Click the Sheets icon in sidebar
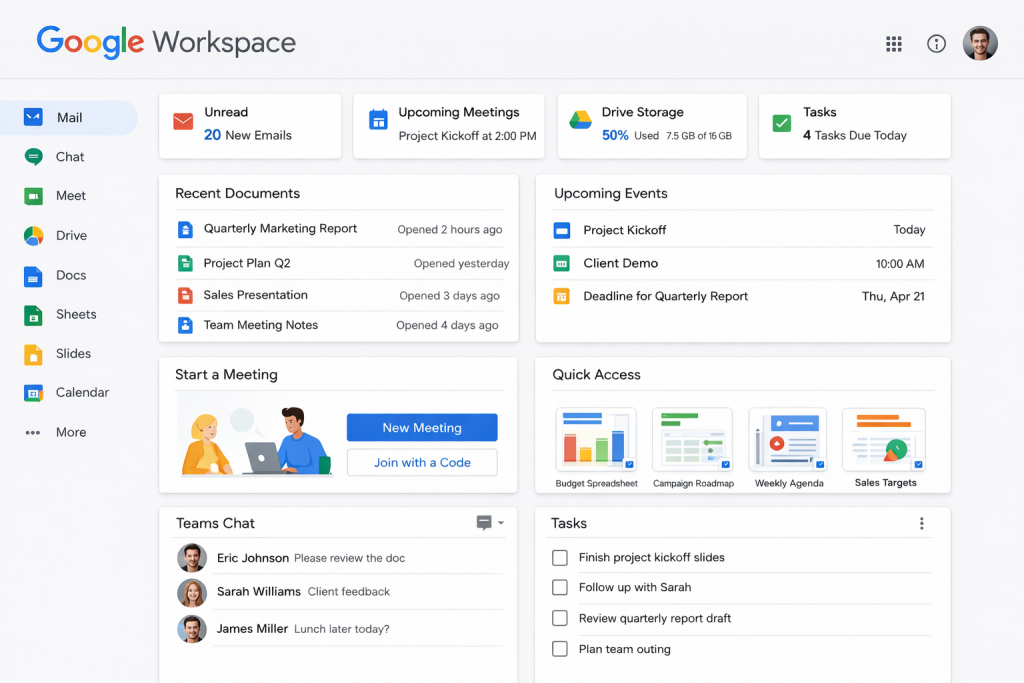Viewport: 1024px width, 683px height. pos(34,315)
